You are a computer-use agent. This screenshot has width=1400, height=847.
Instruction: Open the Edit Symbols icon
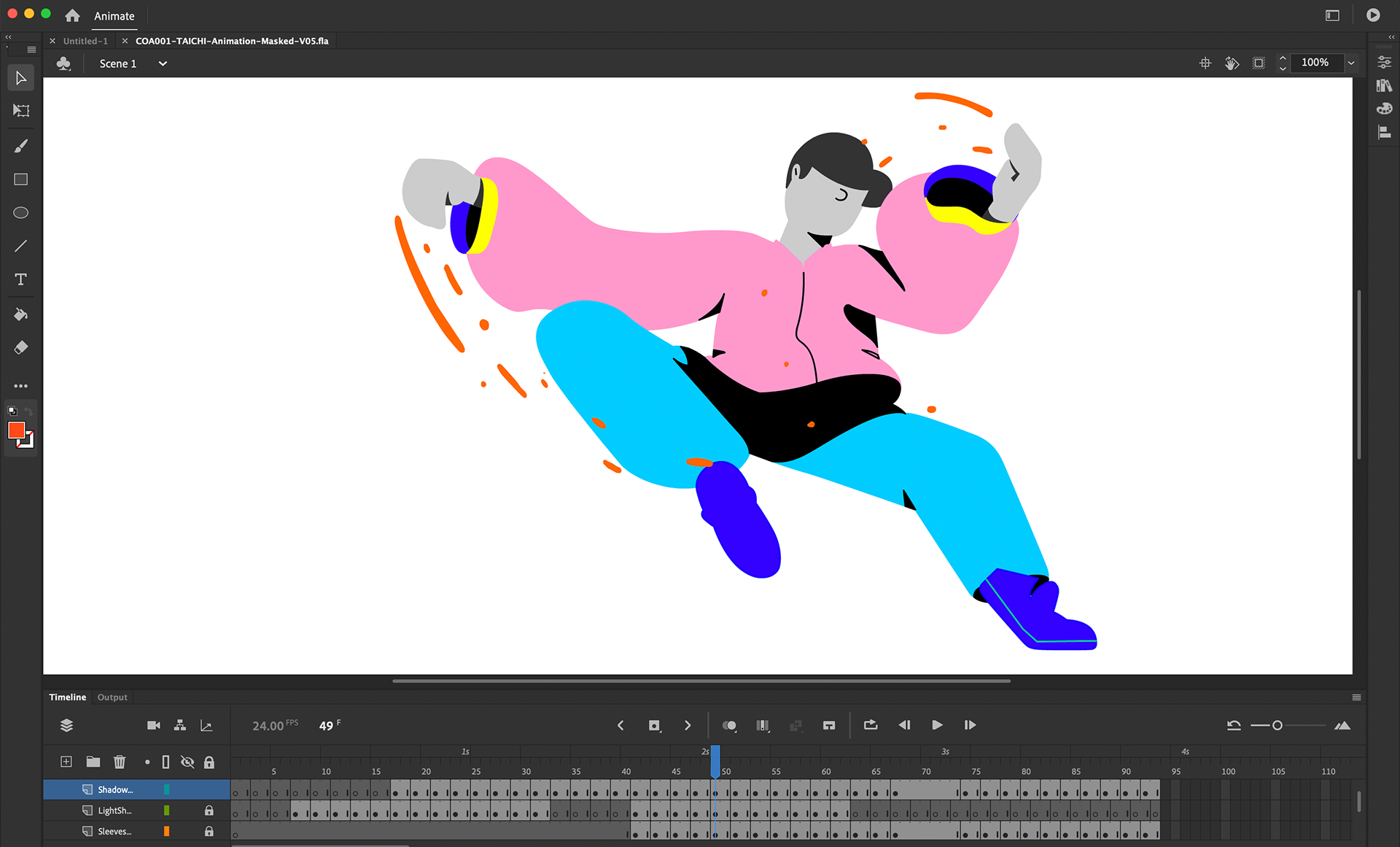click(x=64, y=63)
